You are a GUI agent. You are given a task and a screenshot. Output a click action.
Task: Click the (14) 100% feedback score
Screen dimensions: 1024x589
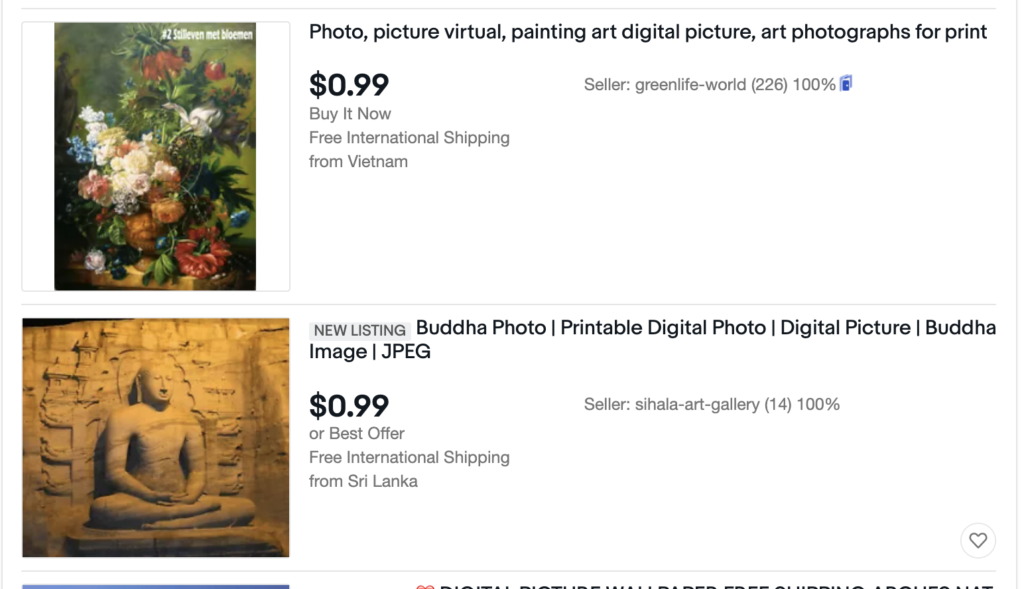click(x=802, y=405)
